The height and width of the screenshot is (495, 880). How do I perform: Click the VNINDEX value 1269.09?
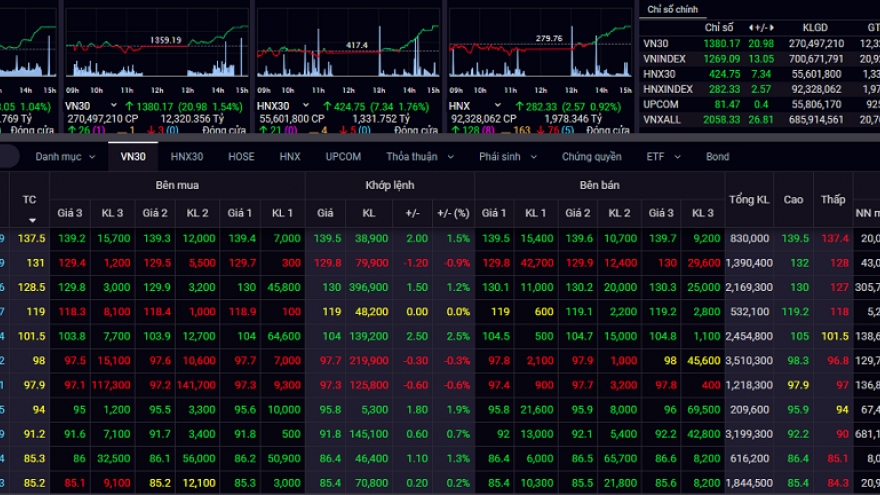(x=722, y=58)
